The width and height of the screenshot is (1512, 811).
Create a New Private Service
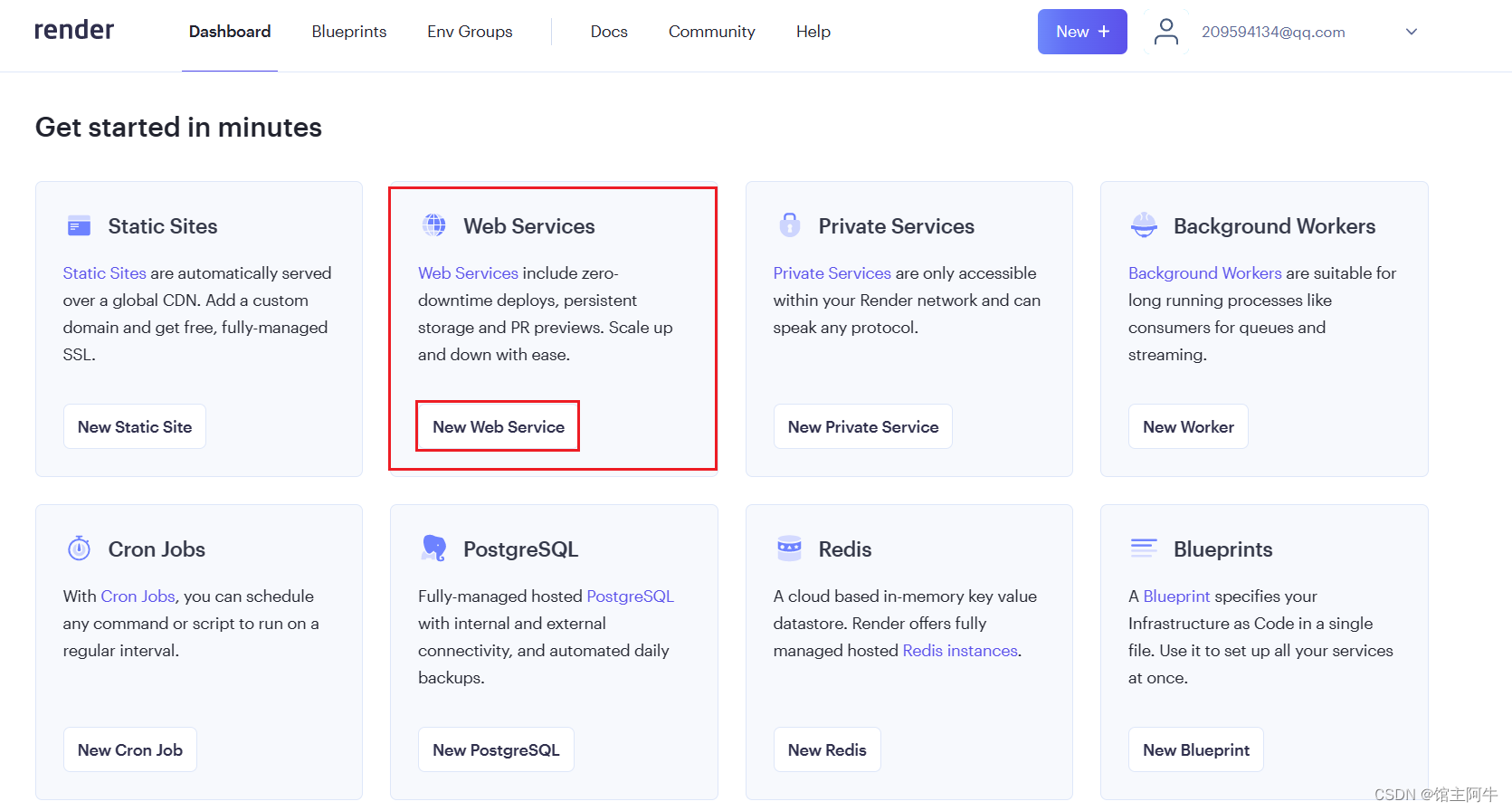click(x=863, y=426)
